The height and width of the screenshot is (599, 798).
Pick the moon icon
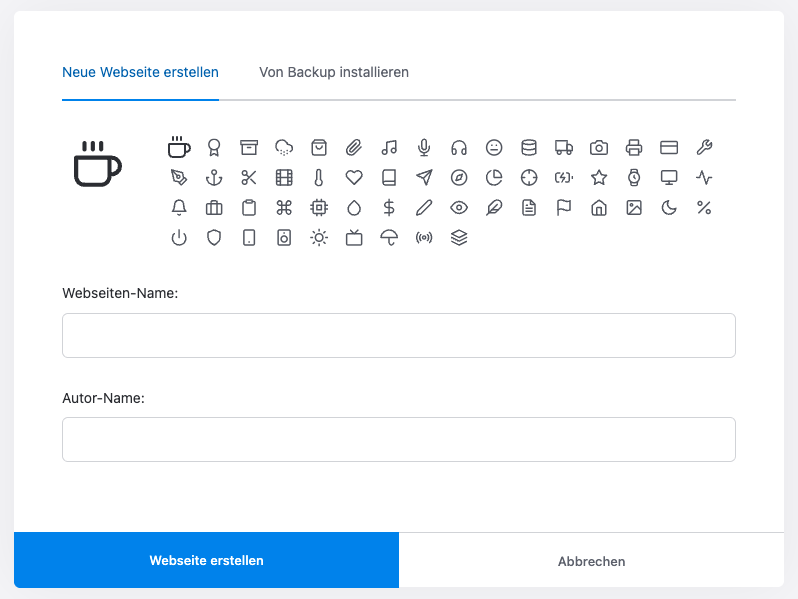tap(669, 208)
